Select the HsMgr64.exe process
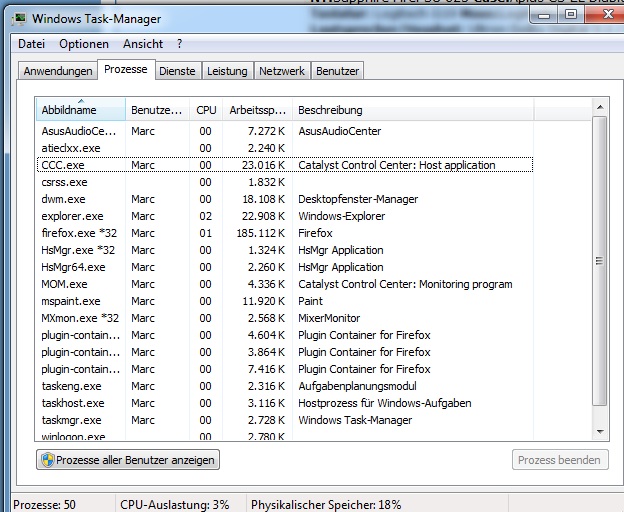The height and width of the screenshot is (512, 624). coord(285,267)
